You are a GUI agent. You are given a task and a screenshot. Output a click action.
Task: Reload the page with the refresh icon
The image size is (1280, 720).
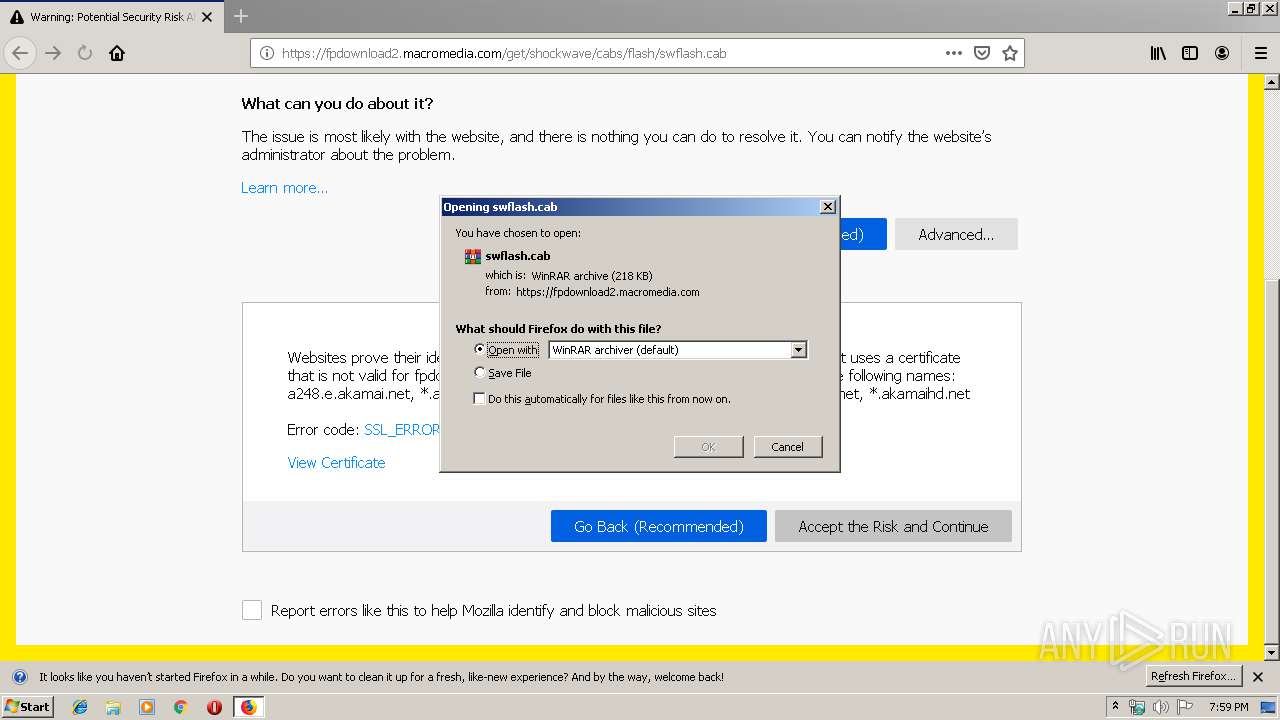tap(85, 53)
